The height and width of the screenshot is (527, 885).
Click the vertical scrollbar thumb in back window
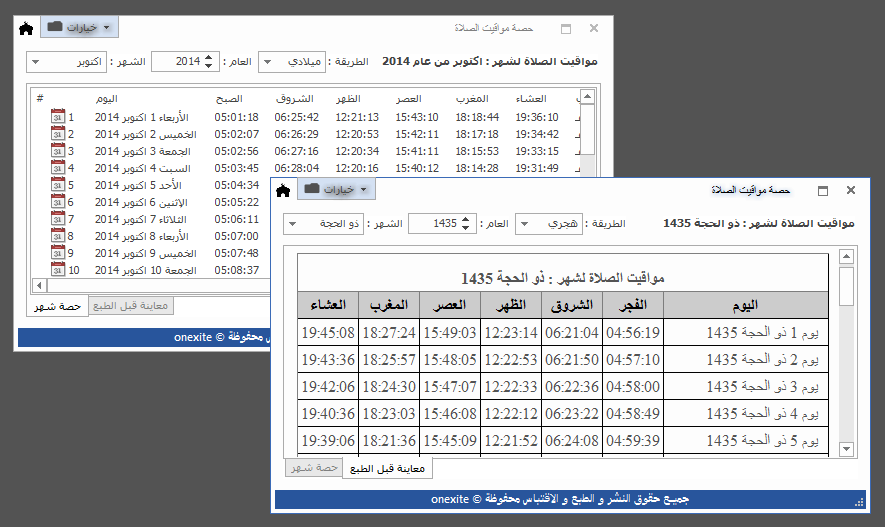click(x=587, y=129)
